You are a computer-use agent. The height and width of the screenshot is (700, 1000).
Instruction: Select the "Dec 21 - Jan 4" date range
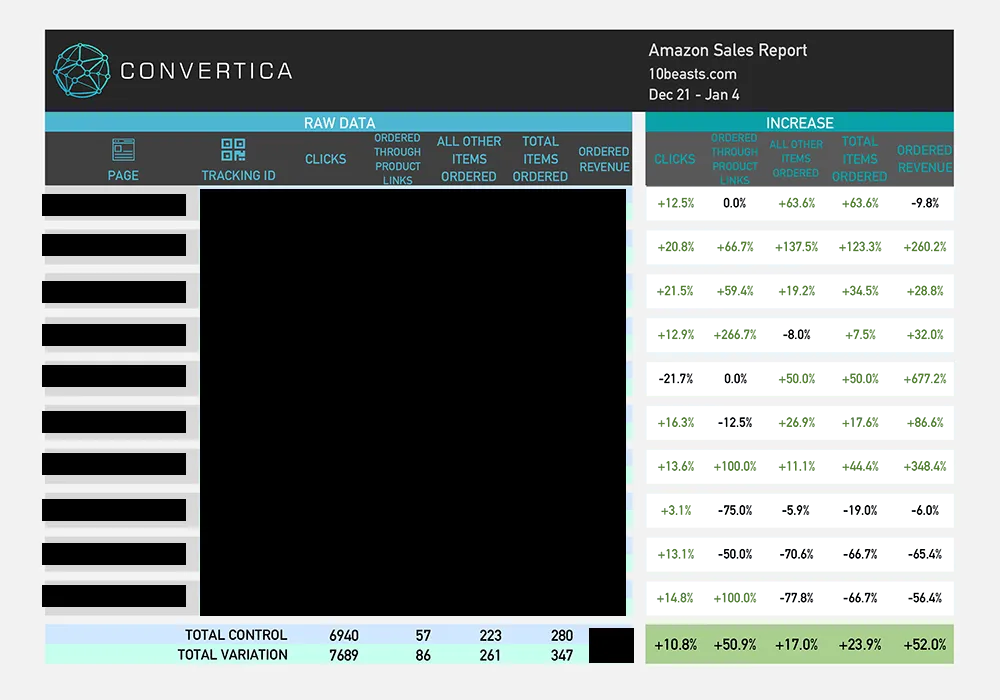pyautogui.click(x=694, y=95)
